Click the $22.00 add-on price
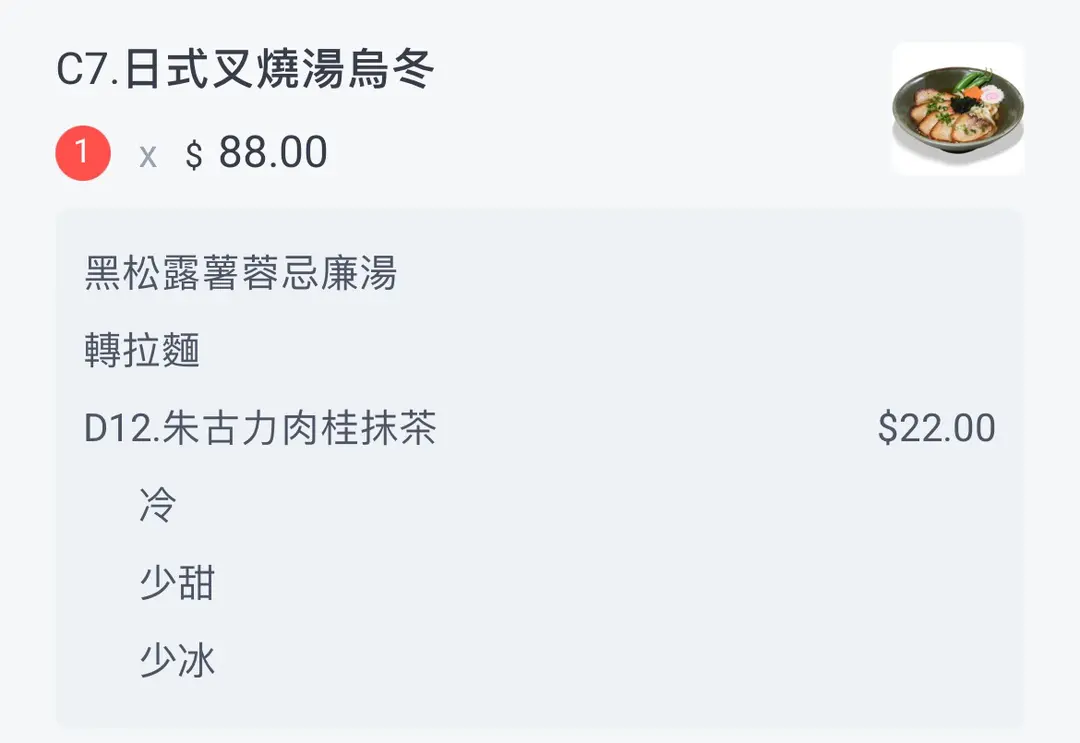1080x743 pixels. click(x=936, y=429)
